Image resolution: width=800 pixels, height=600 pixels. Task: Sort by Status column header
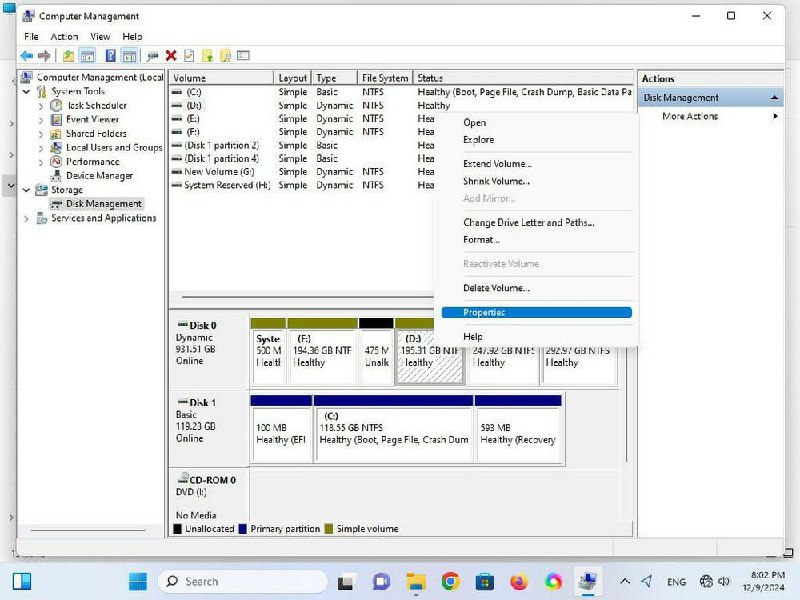point(523,78)
